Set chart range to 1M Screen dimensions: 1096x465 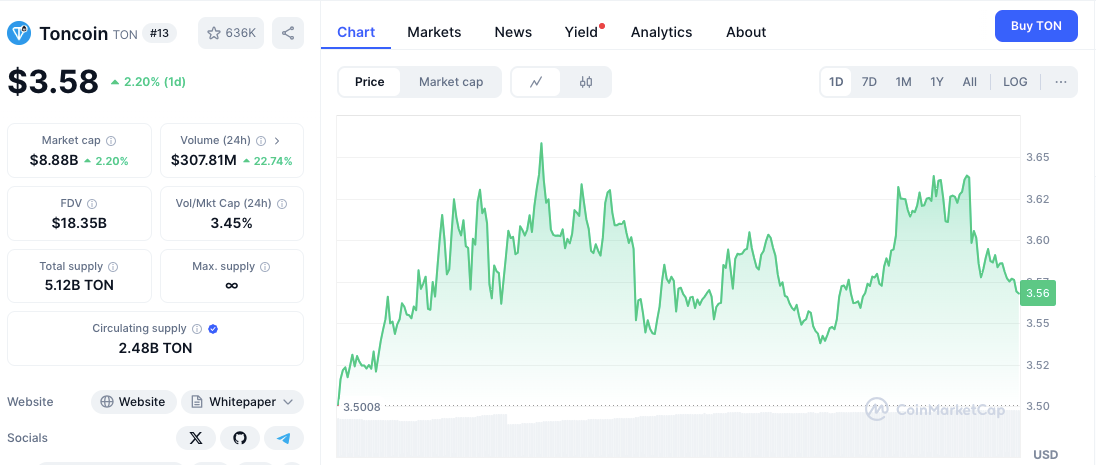[903, 82]
